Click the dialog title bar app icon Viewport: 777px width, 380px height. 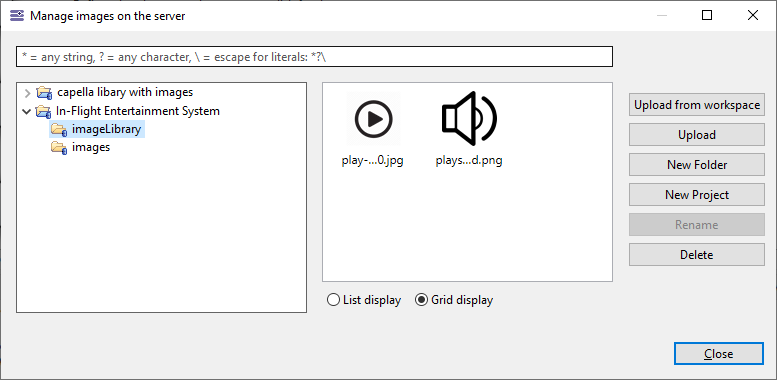(17, 16)
